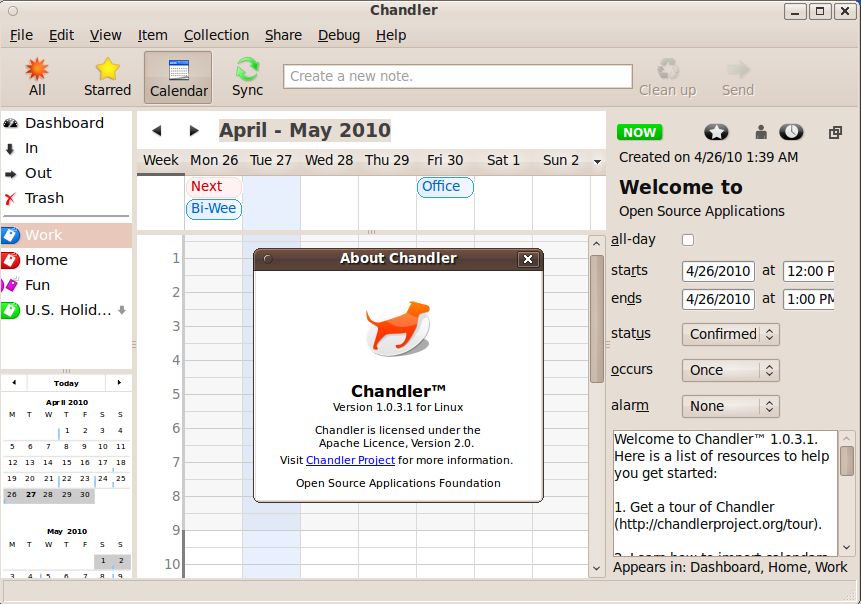Open the File menu
This screenshot has width=861, height=604.
[x=21, y=35]
